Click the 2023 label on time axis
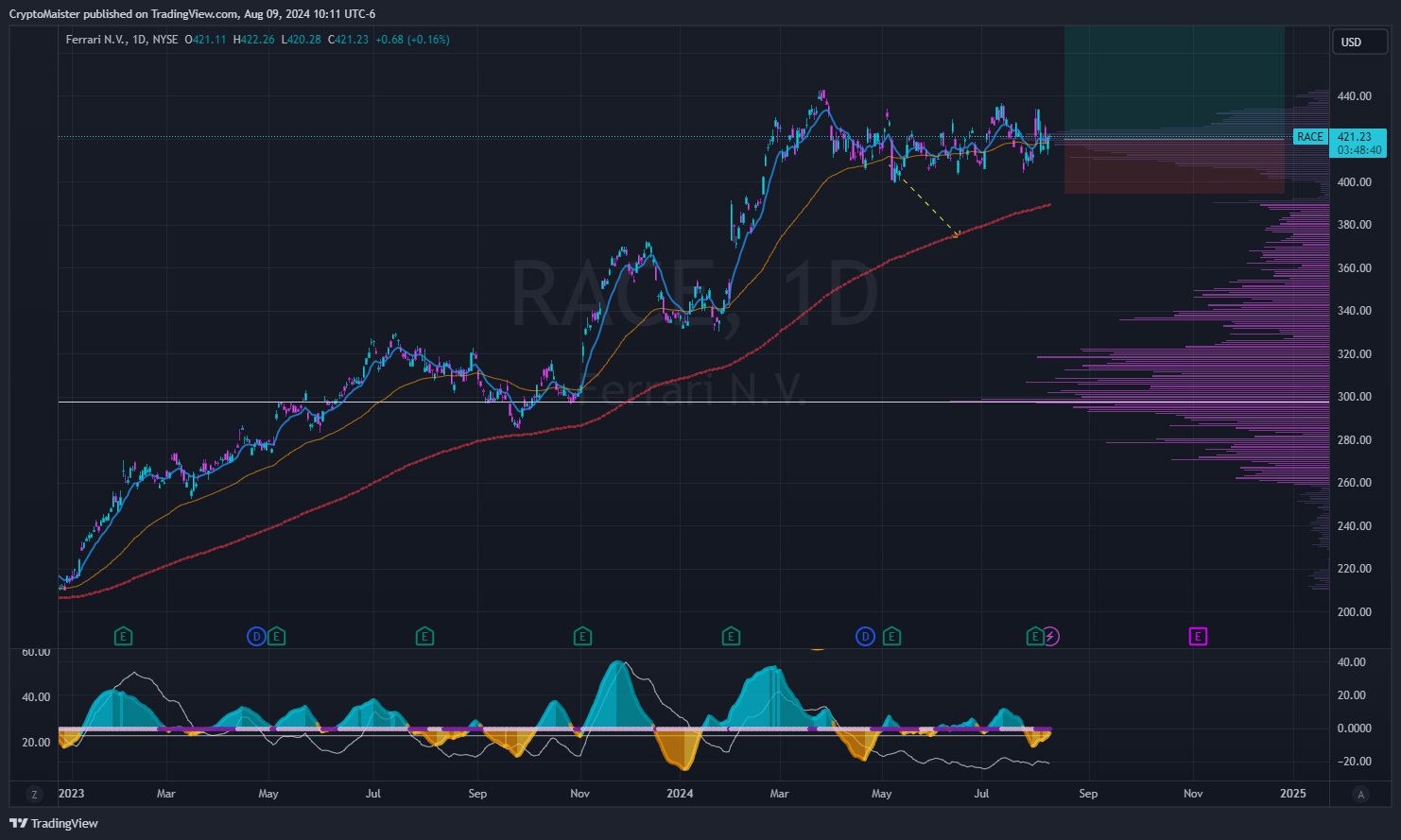 71,794
